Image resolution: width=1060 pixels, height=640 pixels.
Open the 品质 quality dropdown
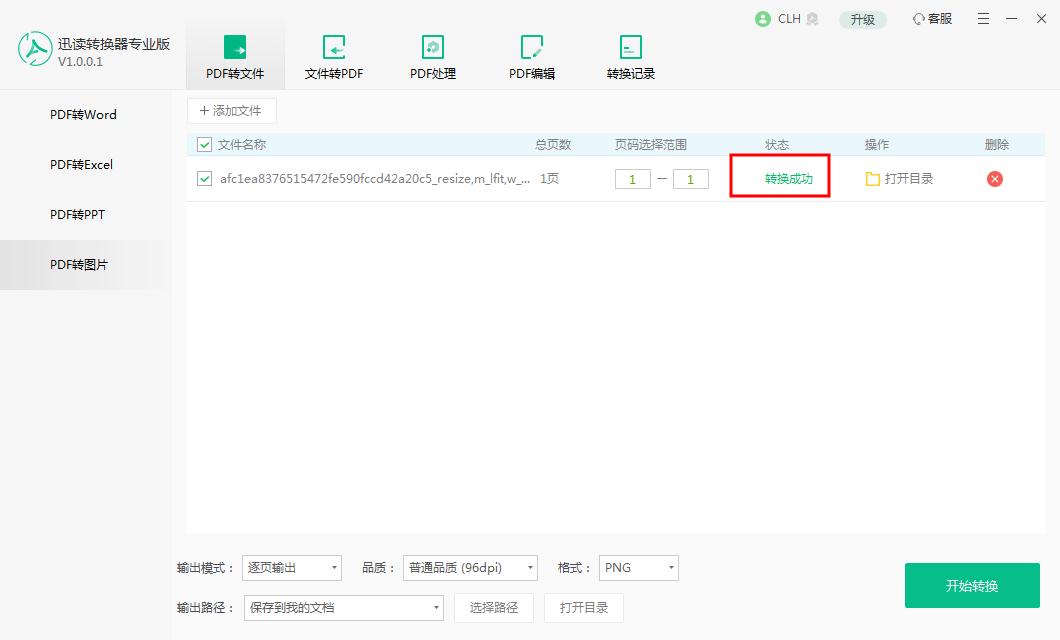(468, 567)
